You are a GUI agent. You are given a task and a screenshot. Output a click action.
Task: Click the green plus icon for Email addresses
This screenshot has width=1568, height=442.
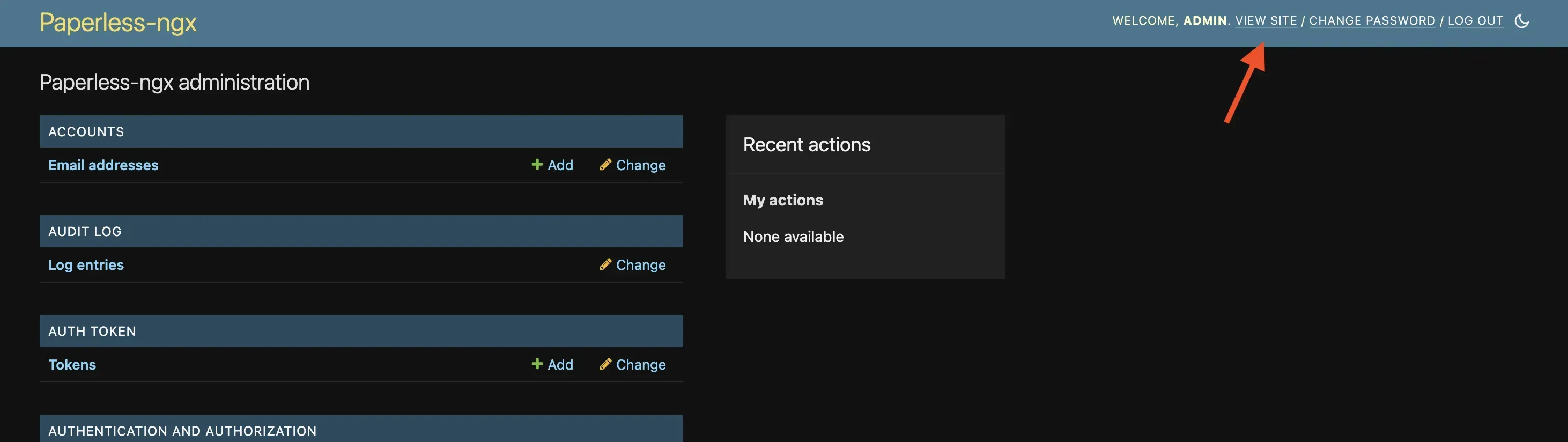537,164
